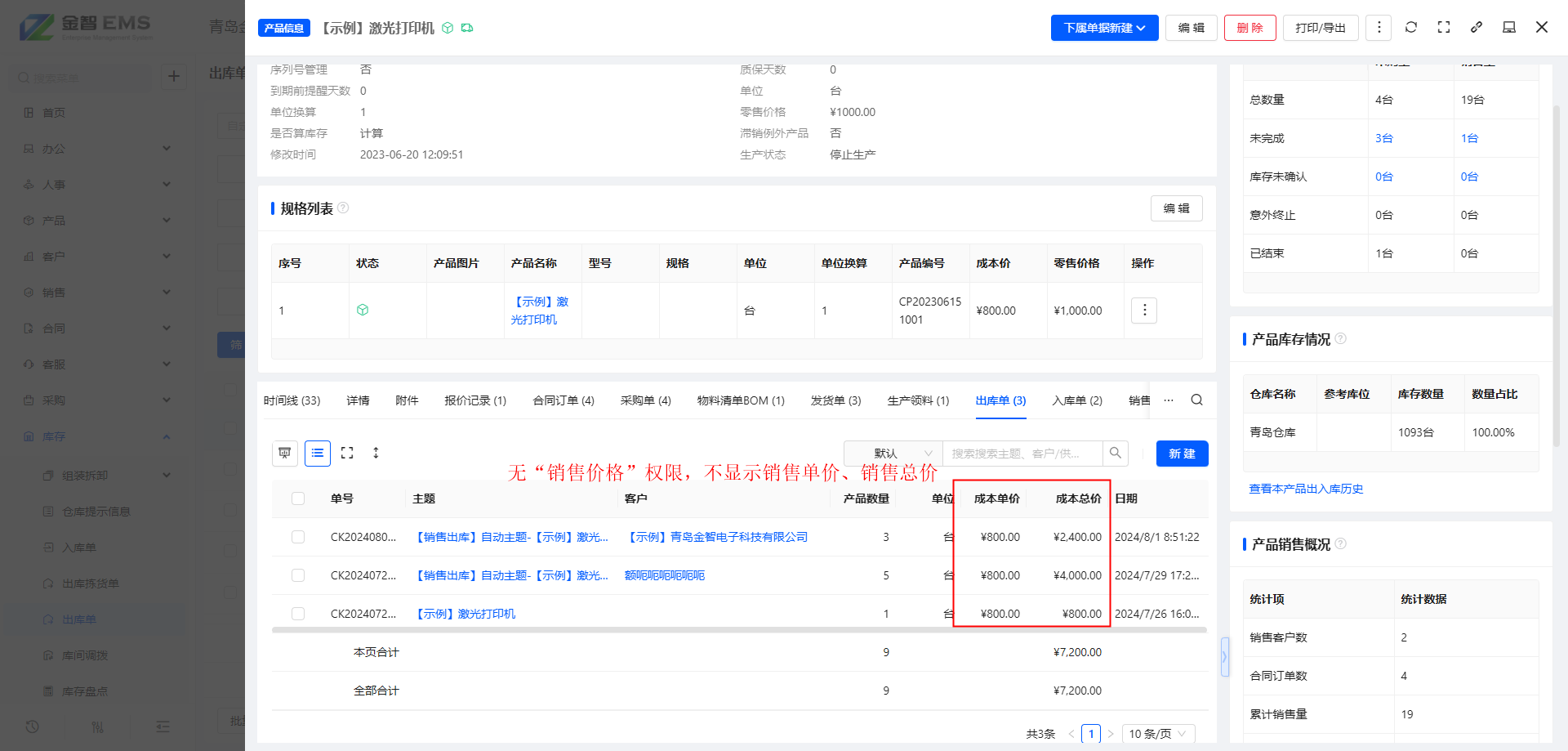Click 未完成 1台 link

[x=1469, y=138]
